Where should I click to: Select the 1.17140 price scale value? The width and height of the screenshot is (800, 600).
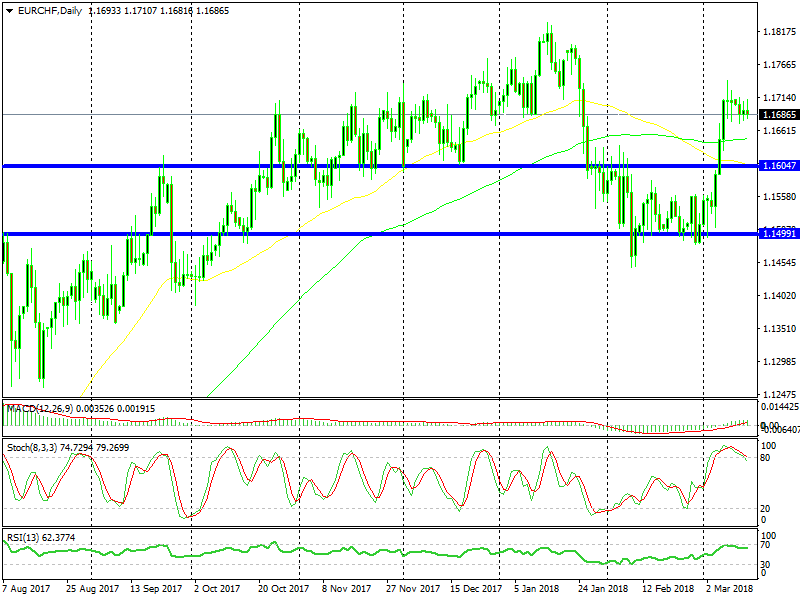(x=779, y=97)
